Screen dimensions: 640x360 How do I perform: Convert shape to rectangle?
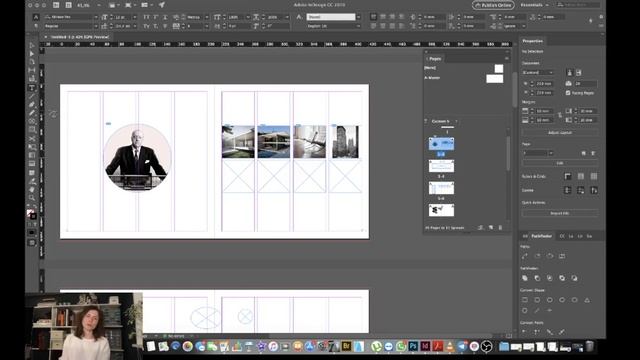click(525, 300)
